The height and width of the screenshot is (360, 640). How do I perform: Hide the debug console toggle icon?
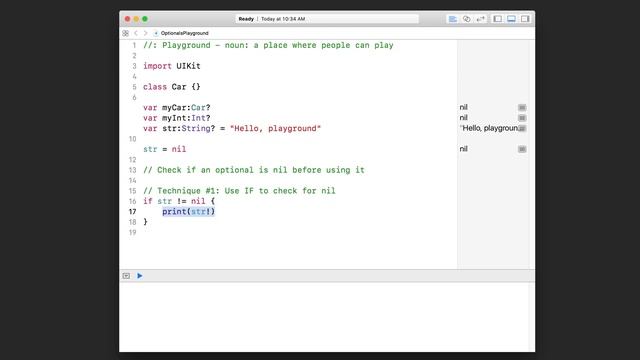coord(126,276)
